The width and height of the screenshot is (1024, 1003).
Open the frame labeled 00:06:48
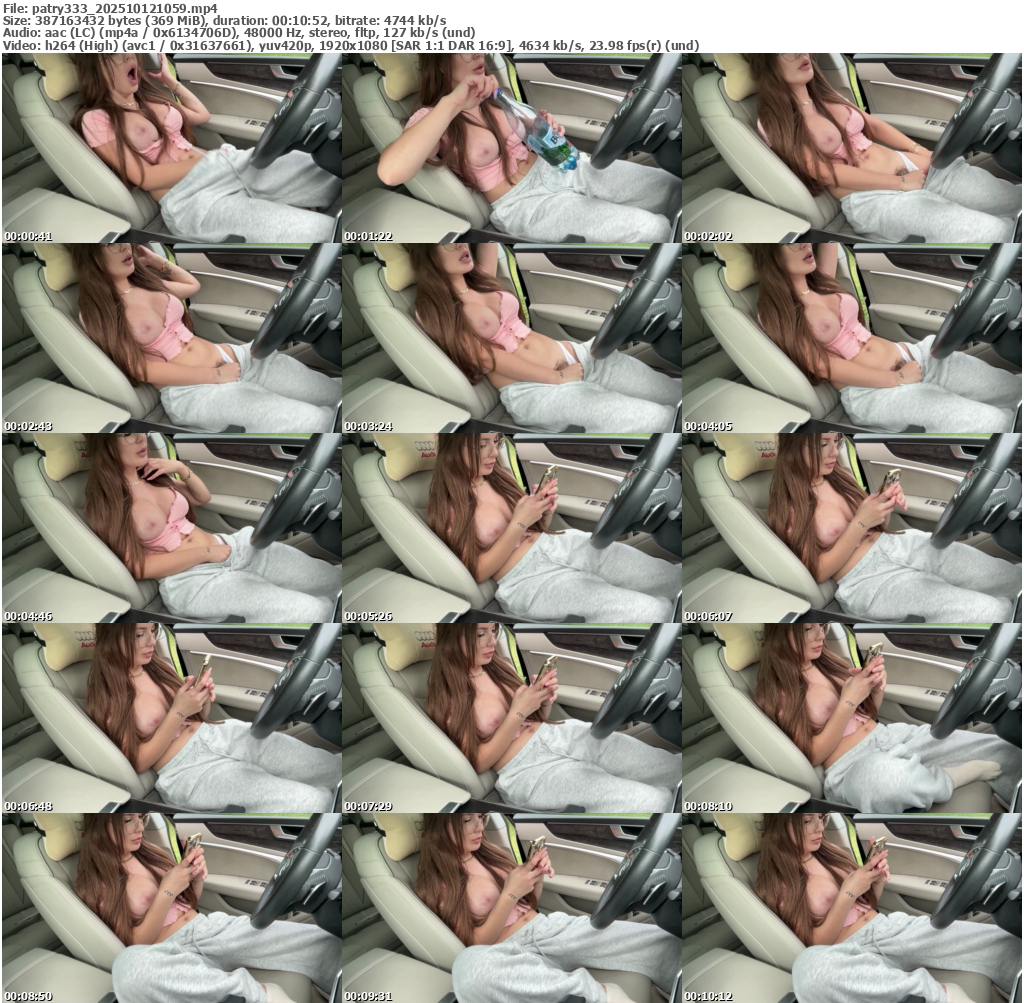171,718
